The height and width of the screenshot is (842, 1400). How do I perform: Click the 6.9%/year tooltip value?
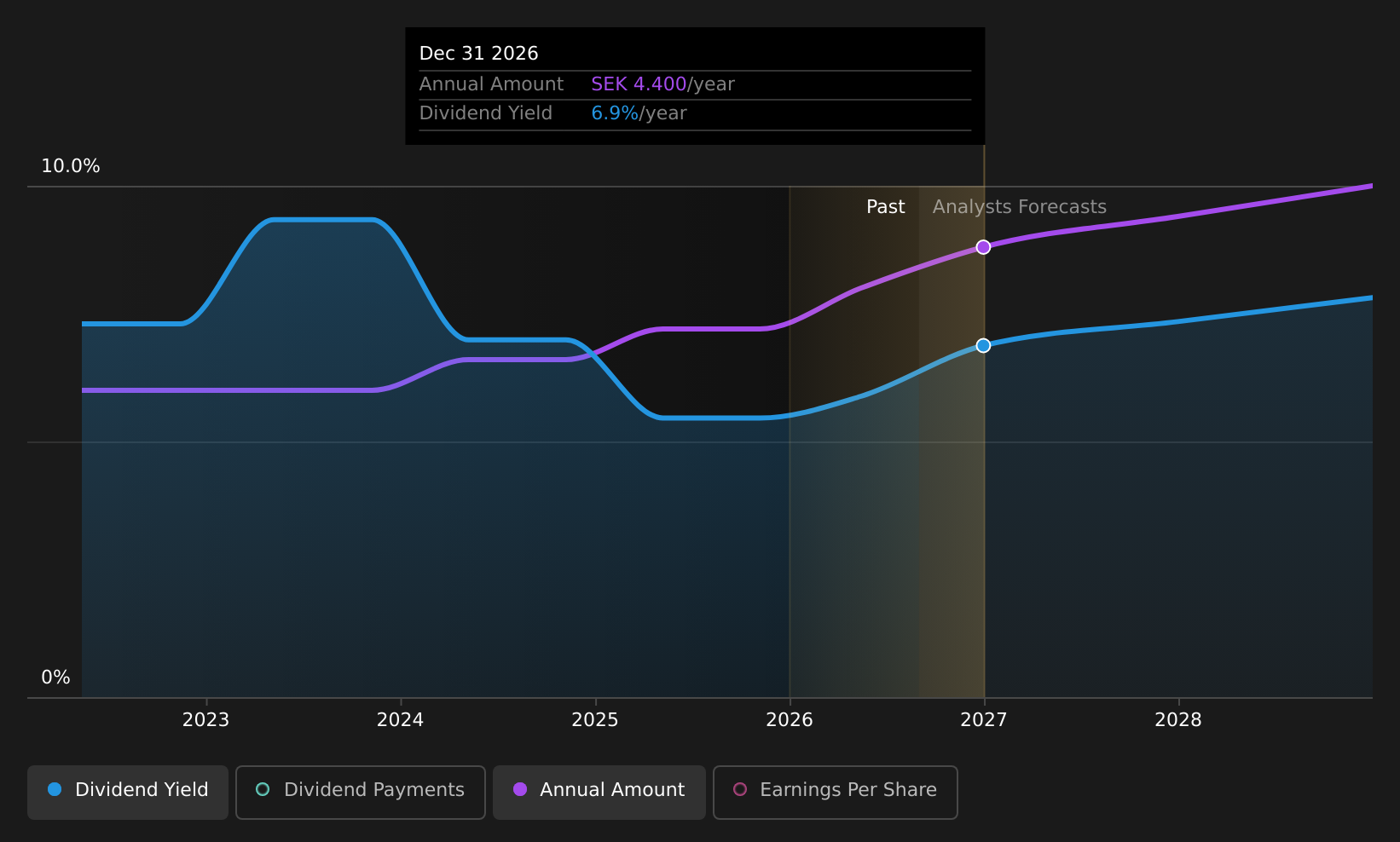click(x=639, y=113)
